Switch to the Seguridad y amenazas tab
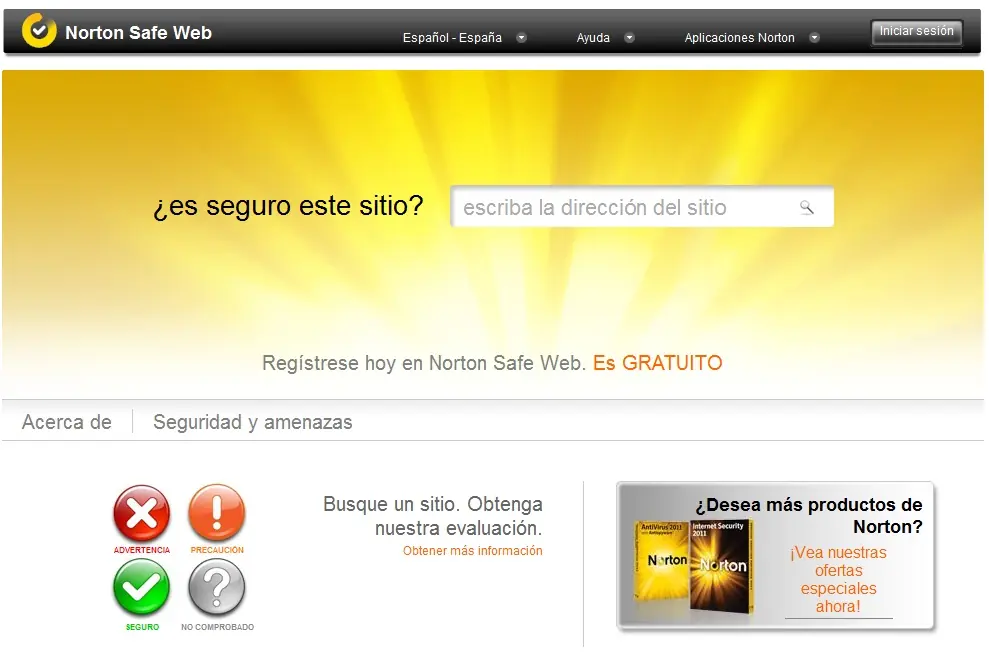The height and width of the screenshot is (662, 989). coord(253,422)
